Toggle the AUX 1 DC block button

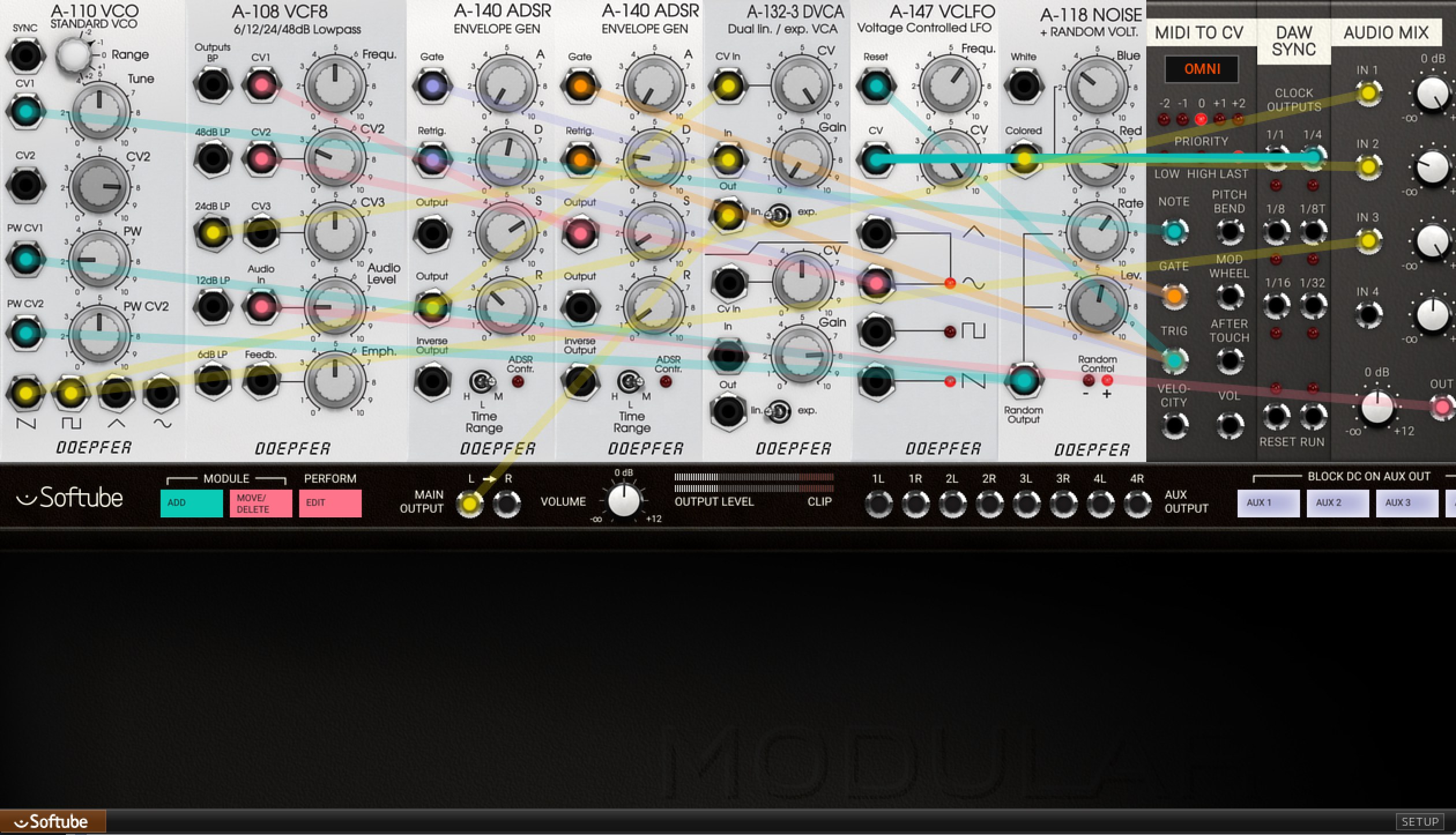[1268, 503]
